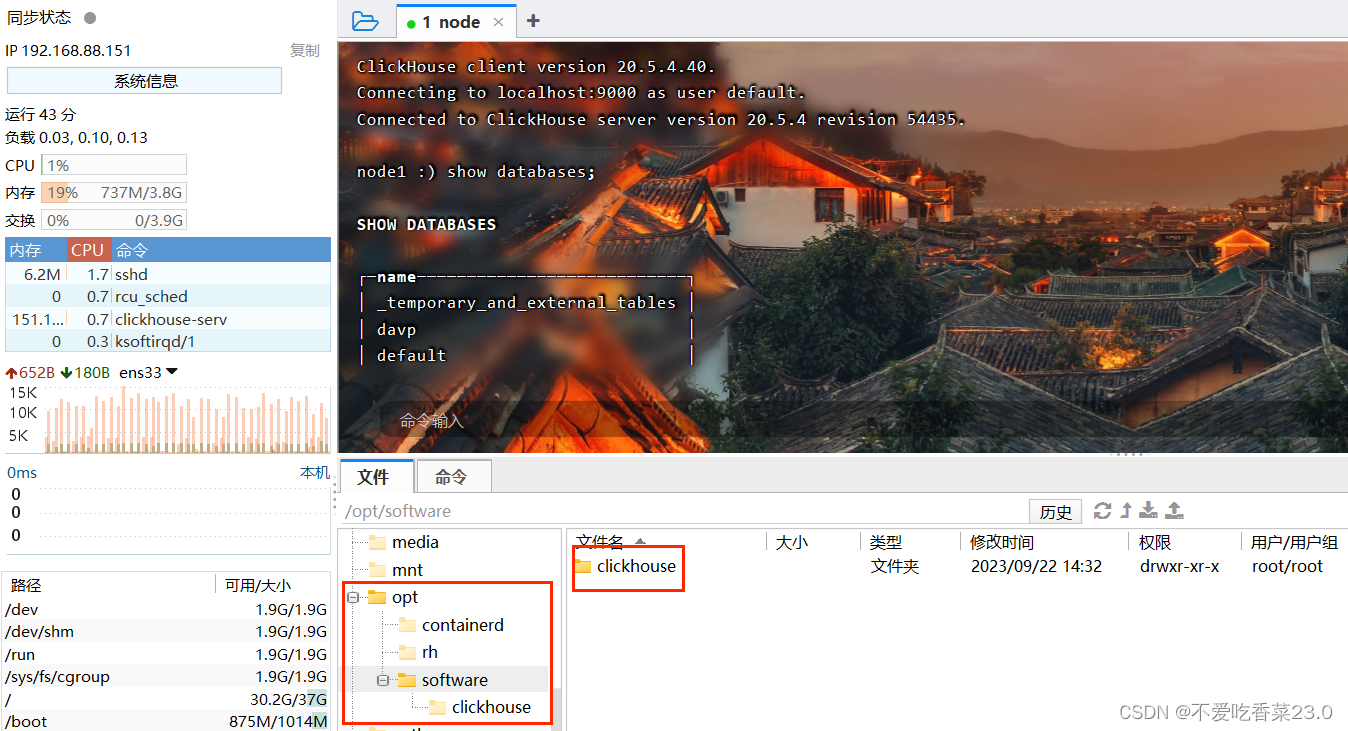Switch to the 命令 commands tab
Screen dimensions: 1348x731
click(452, 477)
